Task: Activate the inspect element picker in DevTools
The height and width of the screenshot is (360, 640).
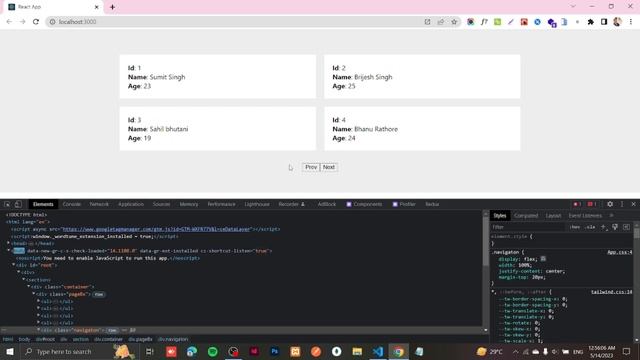Action: 7,204
